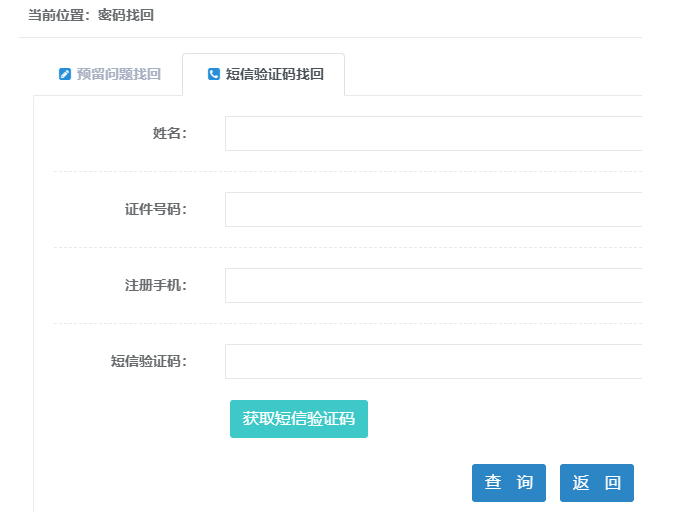The width and height of the screenshot is (682, 523).
Task: Submit the form with 查询 button
Action: pos(508,483)
